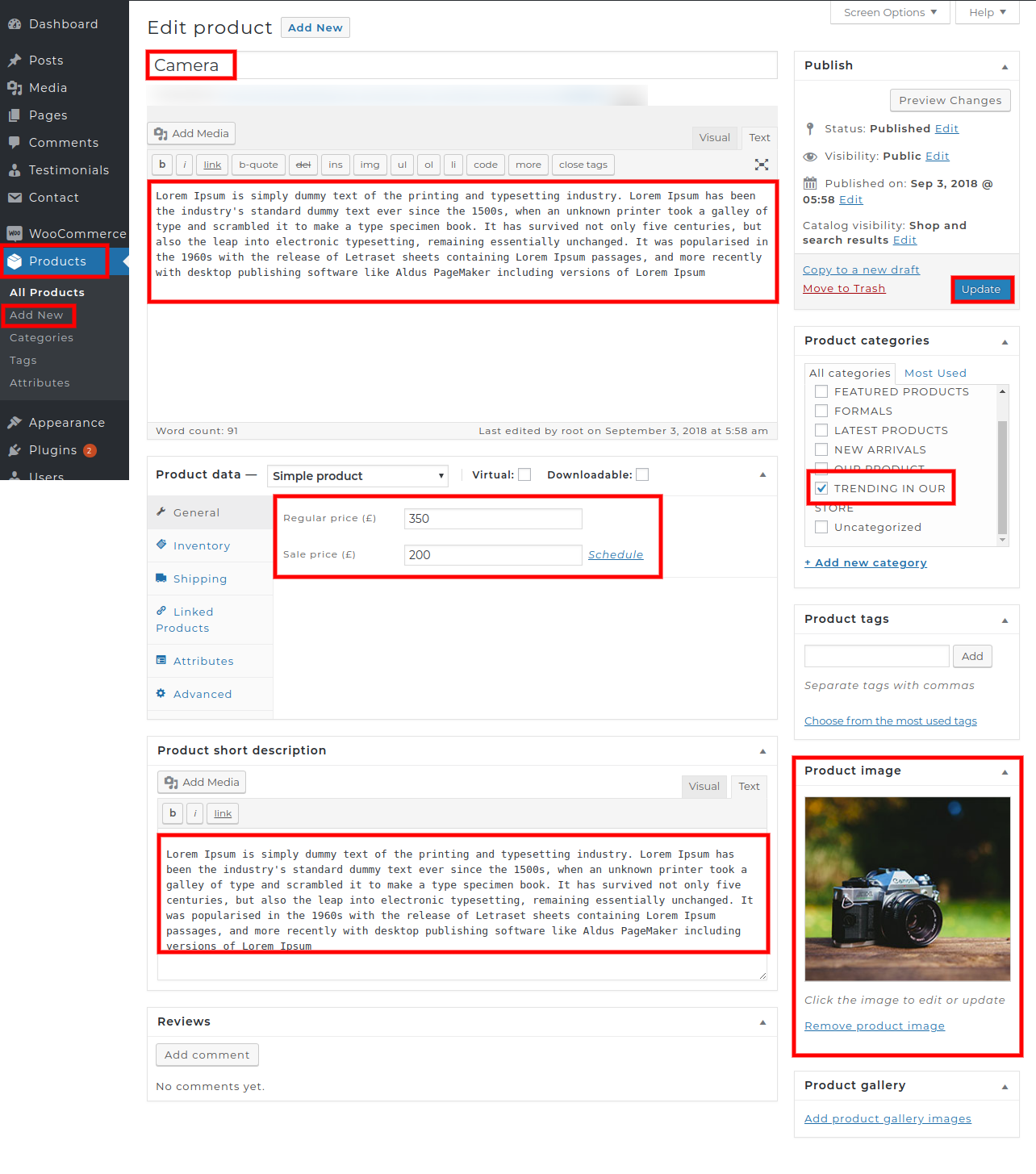
Task: Click the Appearance paintbrush icon
Action: tap(15, 423)
